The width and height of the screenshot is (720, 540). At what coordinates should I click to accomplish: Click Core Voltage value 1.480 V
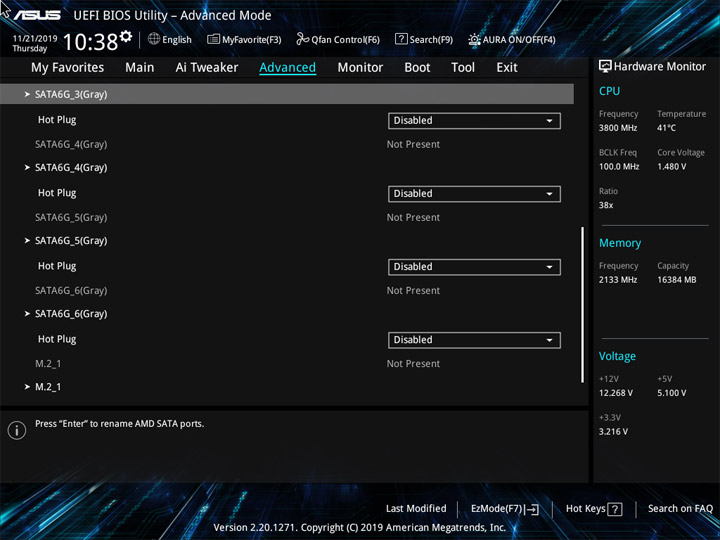click(x=672, y=166)
